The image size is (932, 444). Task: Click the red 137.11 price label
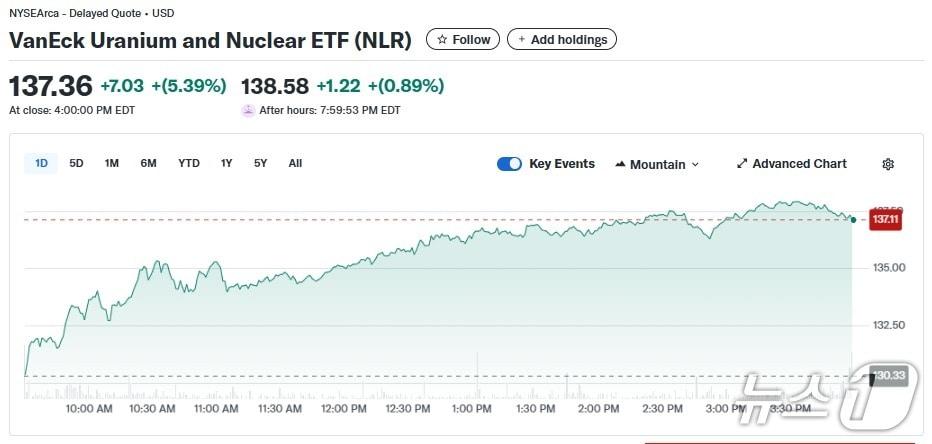tap(885, 219)
